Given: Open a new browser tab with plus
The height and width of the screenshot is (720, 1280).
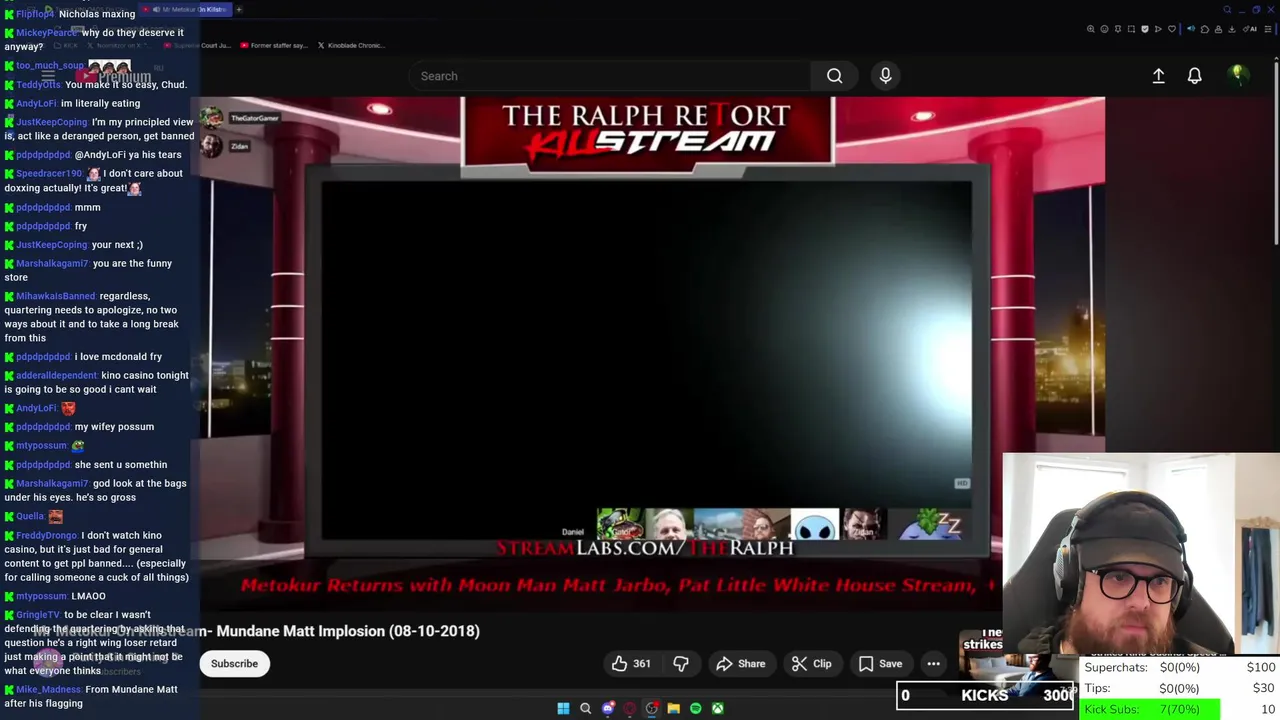Looking at the screenshot, I should (239, 10).
